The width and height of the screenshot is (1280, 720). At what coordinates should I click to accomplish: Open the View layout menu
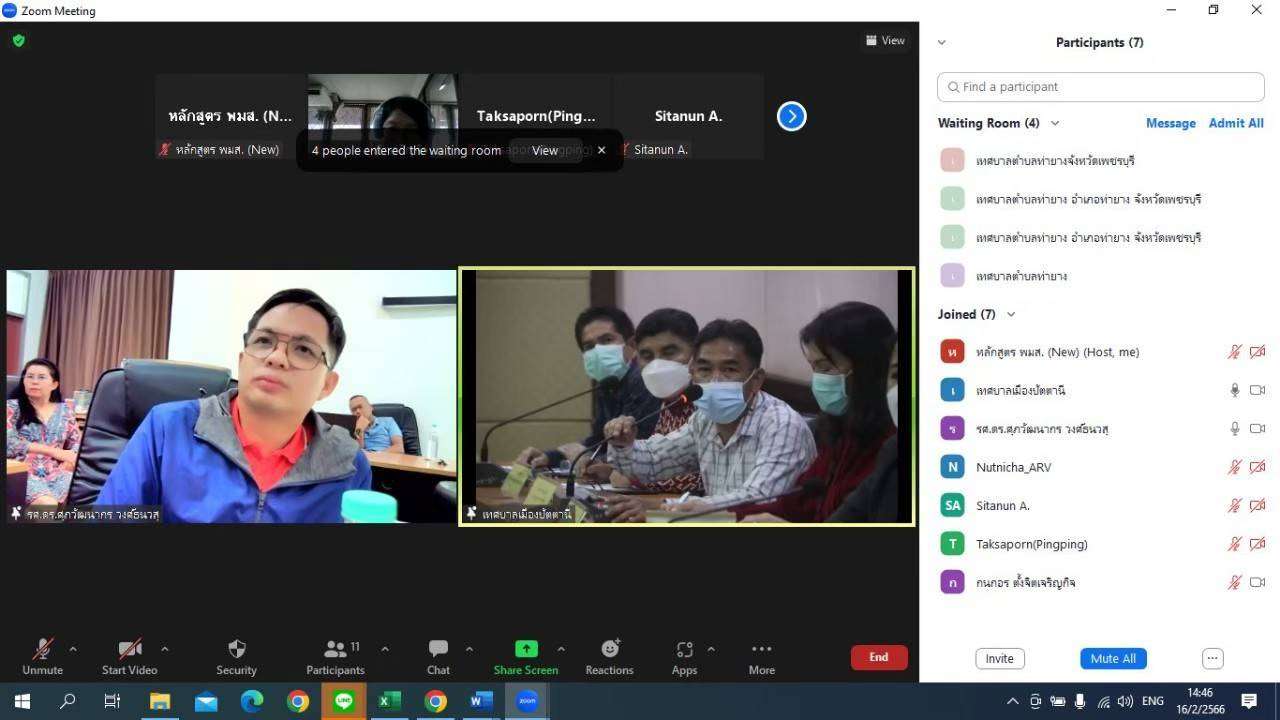tap(885, 41)
